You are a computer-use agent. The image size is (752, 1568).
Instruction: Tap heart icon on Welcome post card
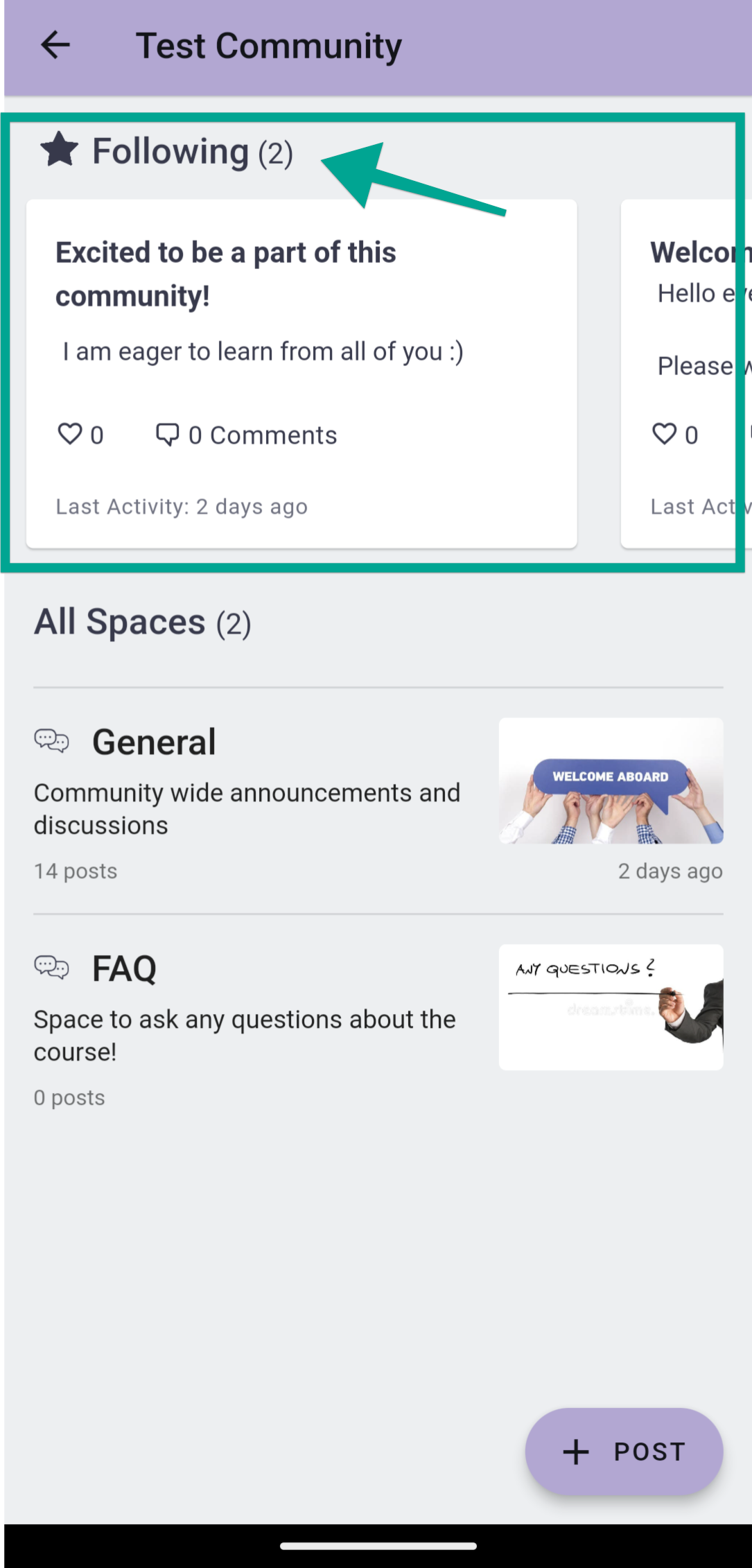point(664,434)
